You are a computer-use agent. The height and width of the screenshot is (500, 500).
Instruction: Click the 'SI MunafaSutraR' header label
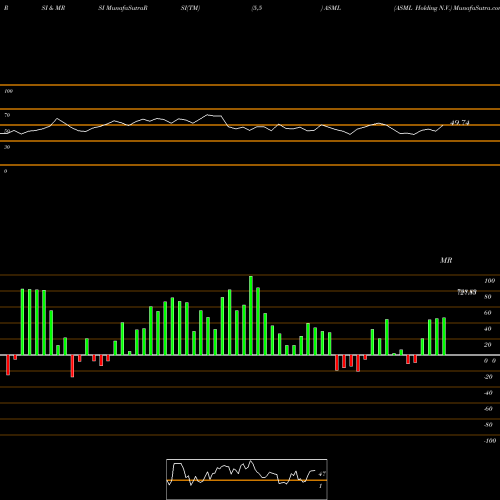pos(123,8)
